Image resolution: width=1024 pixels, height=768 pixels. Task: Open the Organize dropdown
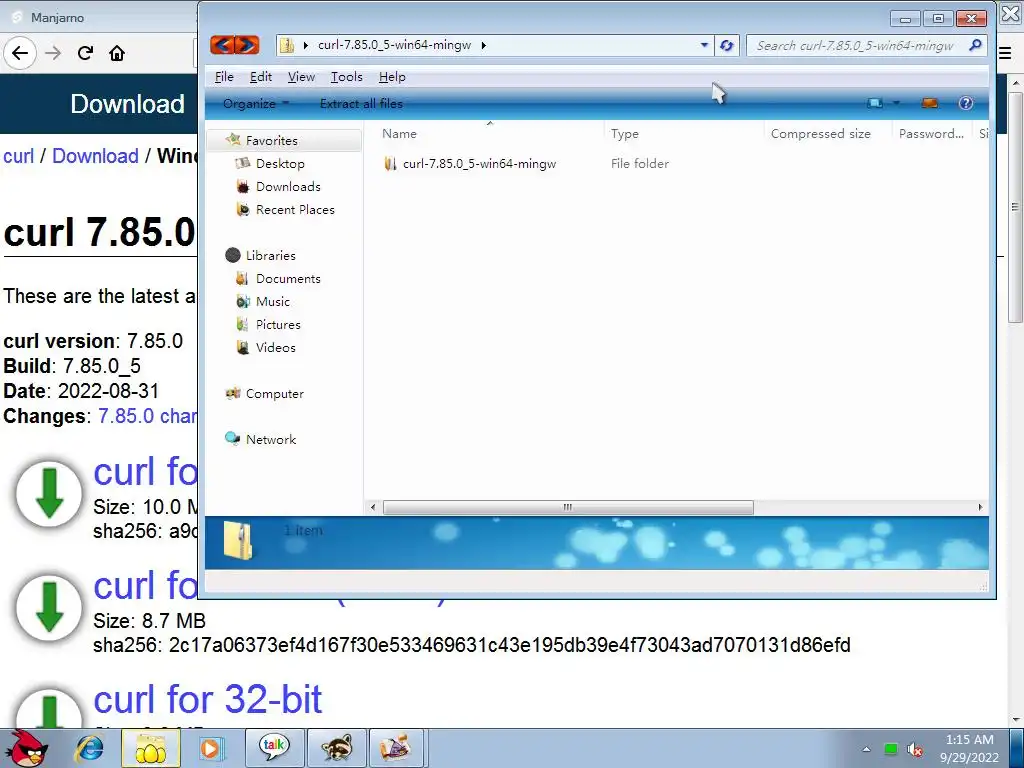[x=256, y=103]
